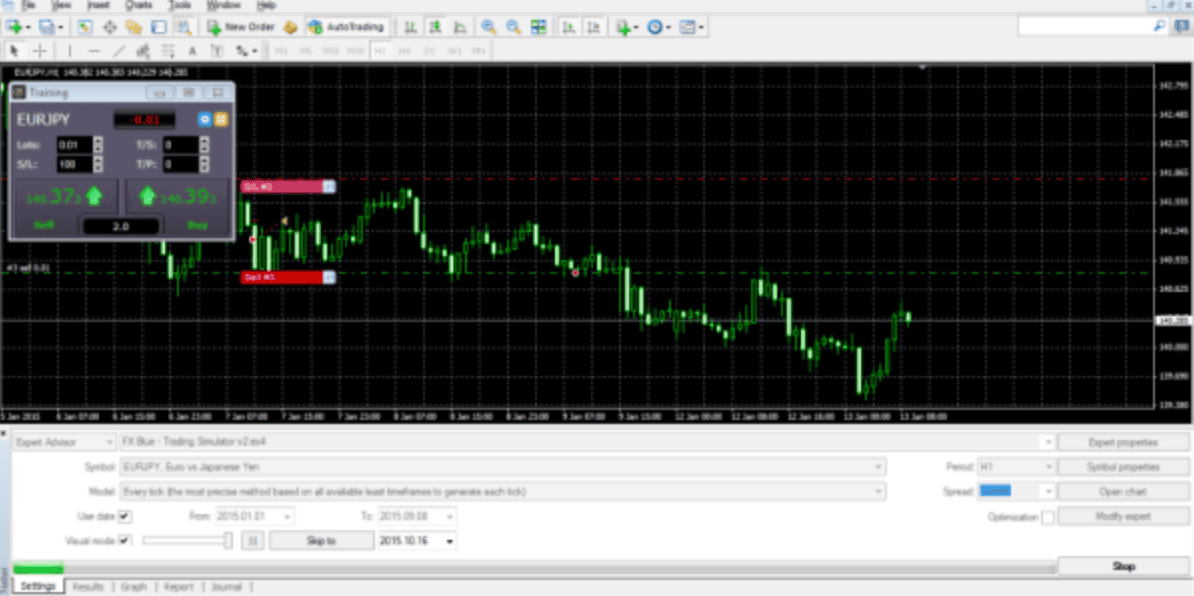Image resolution: width=1194 pixels, height=596 pixels.
Task: Click the zoom in magnifier icon
Action: [x=488, y=27]
